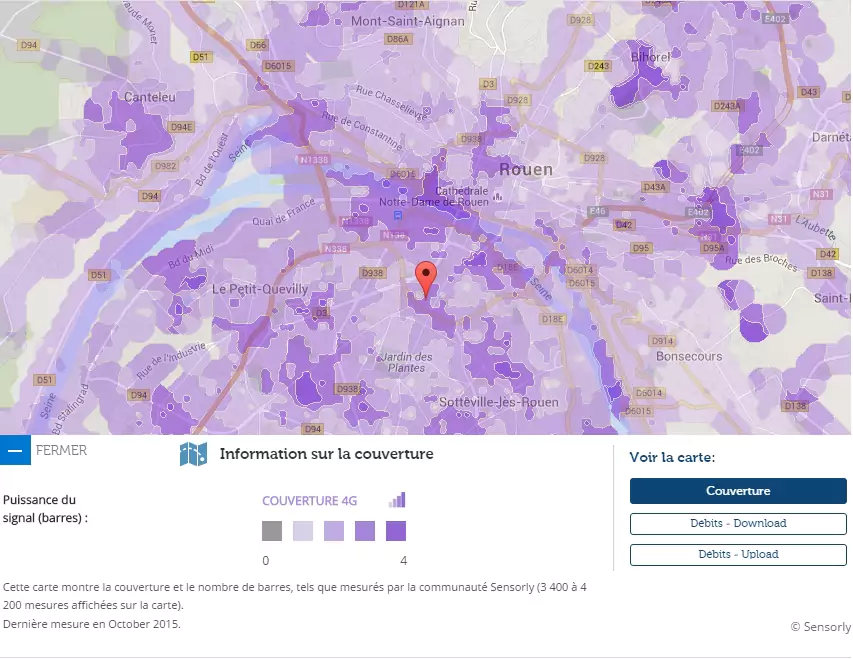Image resolution: width=853 pixels, height=659 pixels.
Task: Click the Canteleu label on the map
Action: click(149, 97)
